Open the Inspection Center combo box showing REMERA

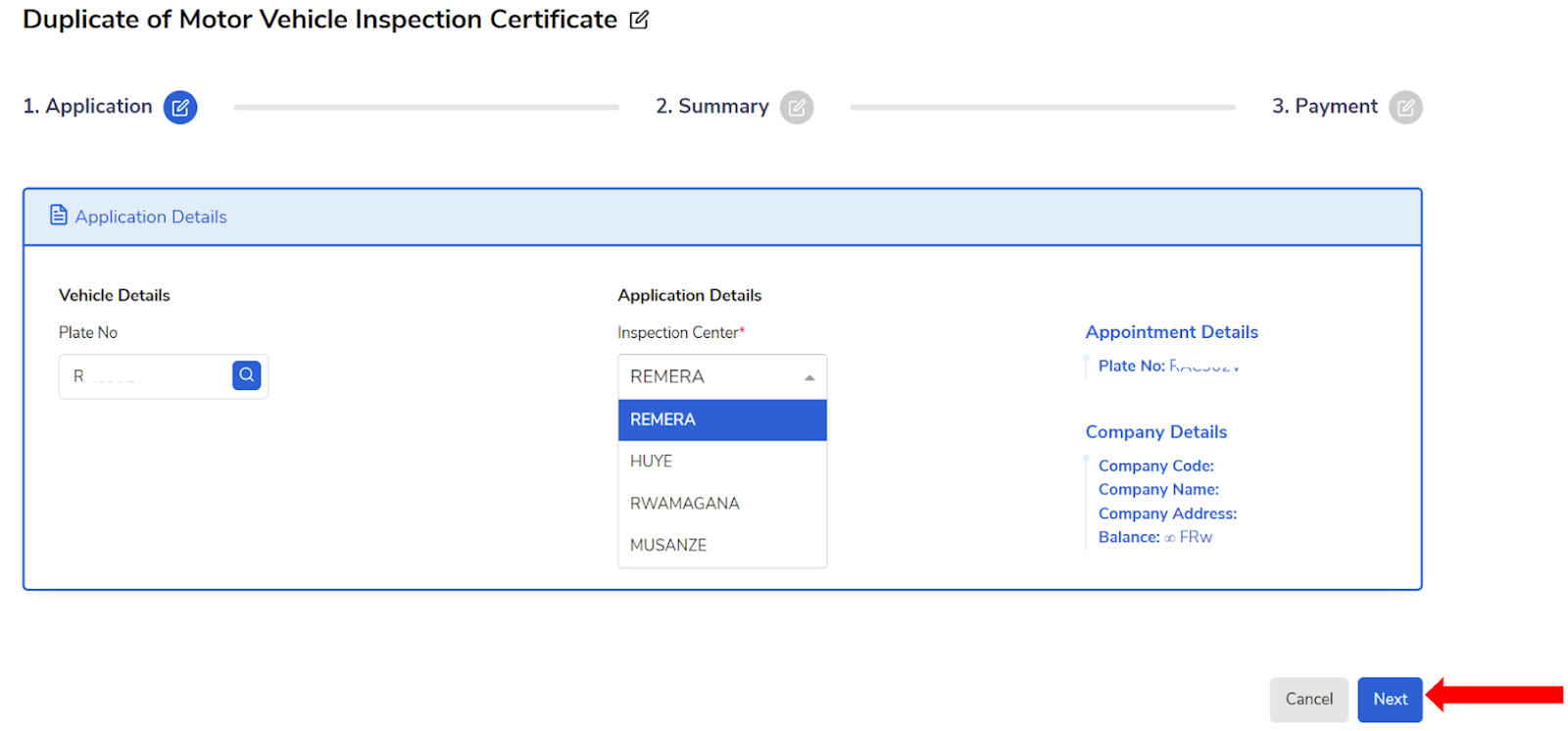722,376
